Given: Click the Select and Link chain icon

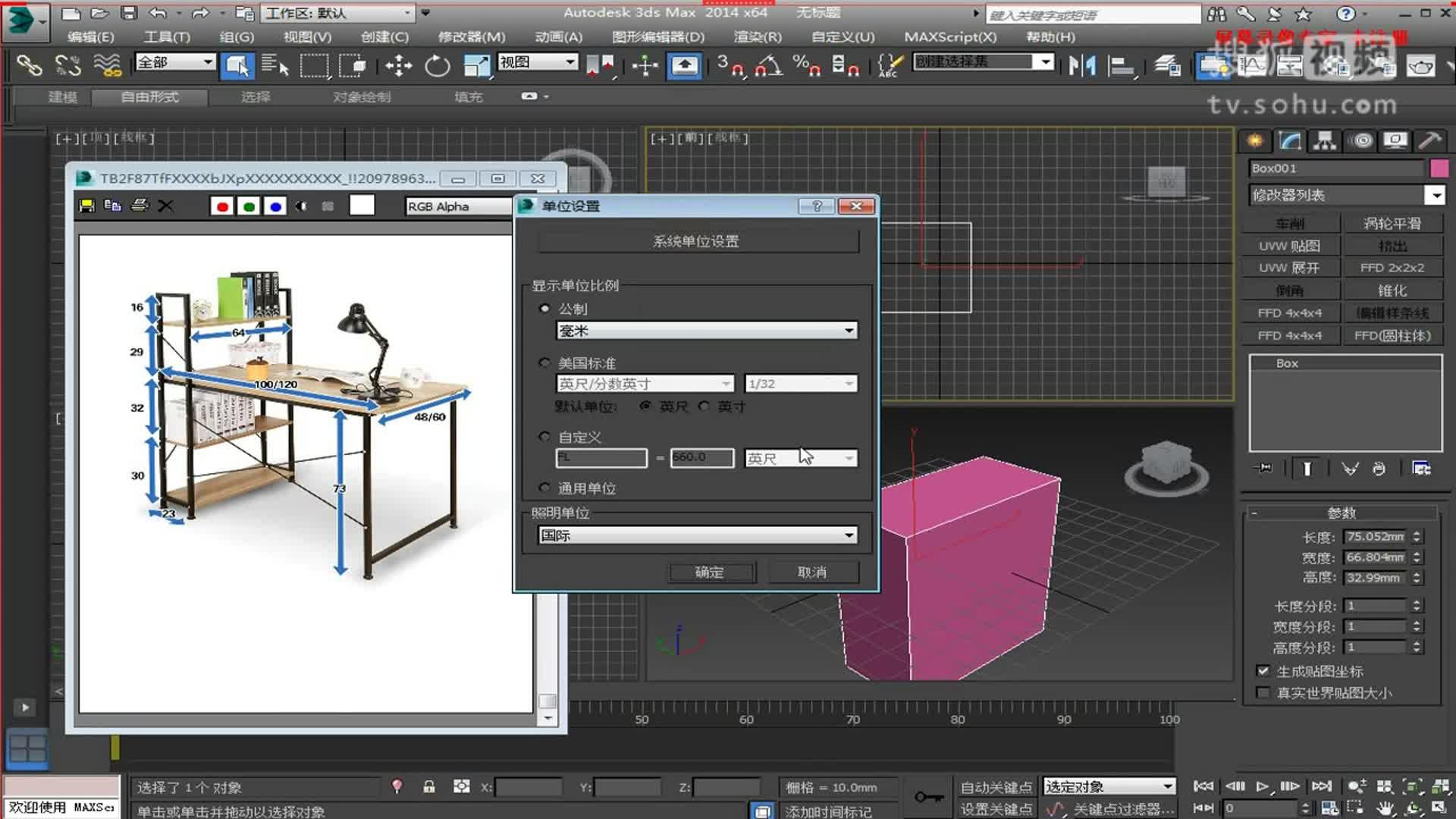Looking at the screenshot, I should point(29,66).
